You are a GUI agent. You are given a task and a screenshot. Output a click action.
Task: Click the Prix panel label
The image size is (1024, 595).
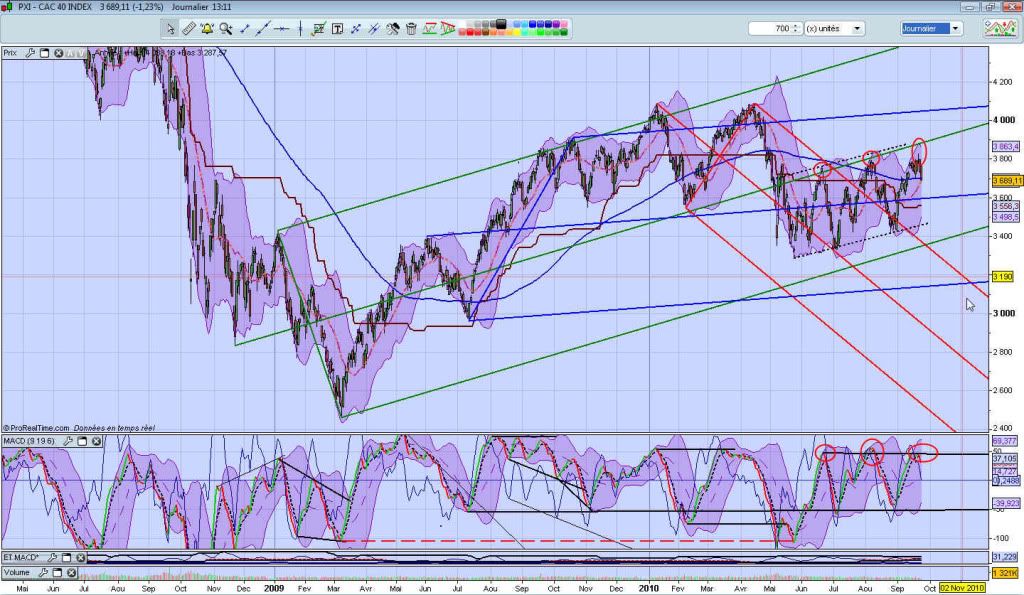click(11, 52)
